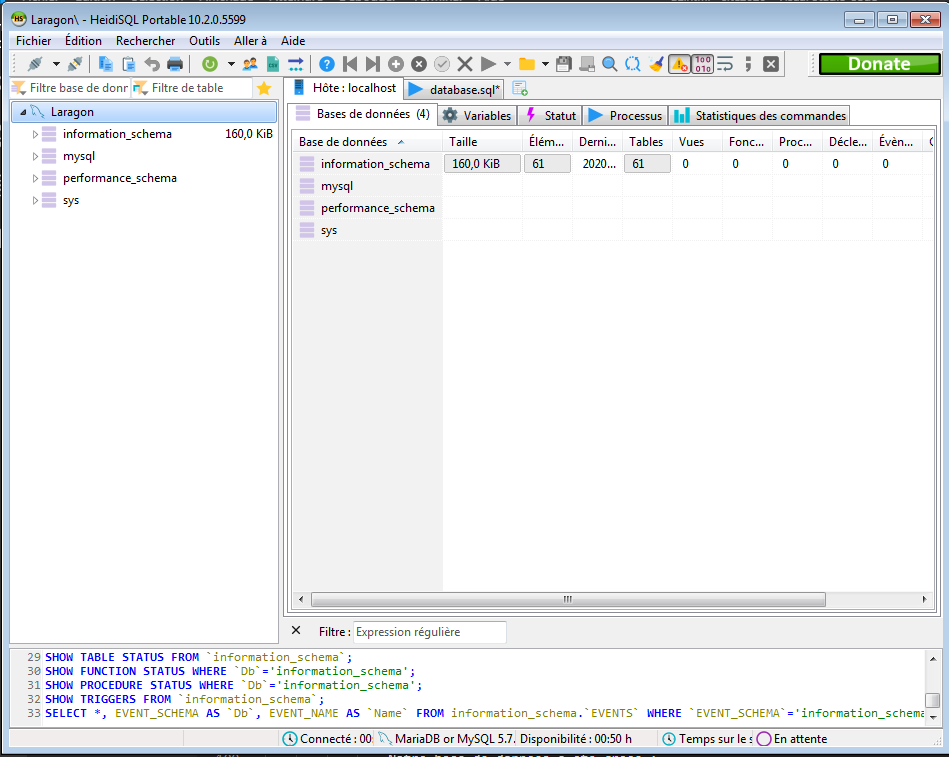Sort by the Taille column header
Viewport: 949px width, 757px height.
click(482, 142)
